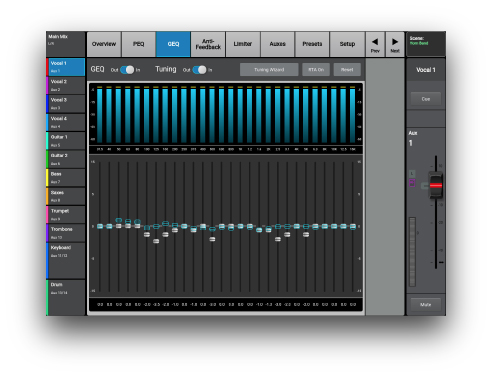Toggle the Tuning Out/In switch
491x376 pixels.
pos(199,70)
